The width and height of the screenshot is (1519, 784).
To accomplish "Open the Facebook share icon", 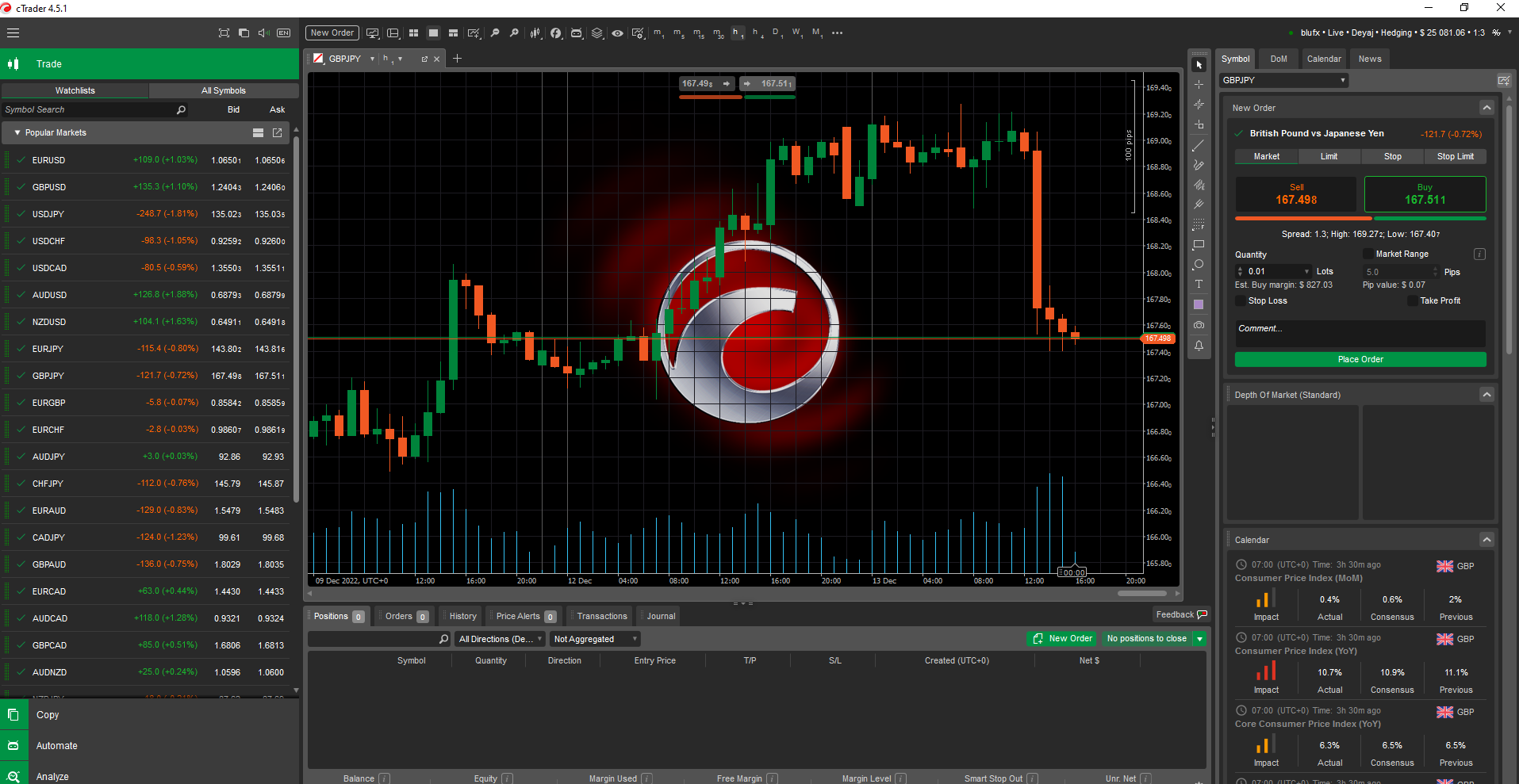I will pyautogui.click(x=556, y=33).
